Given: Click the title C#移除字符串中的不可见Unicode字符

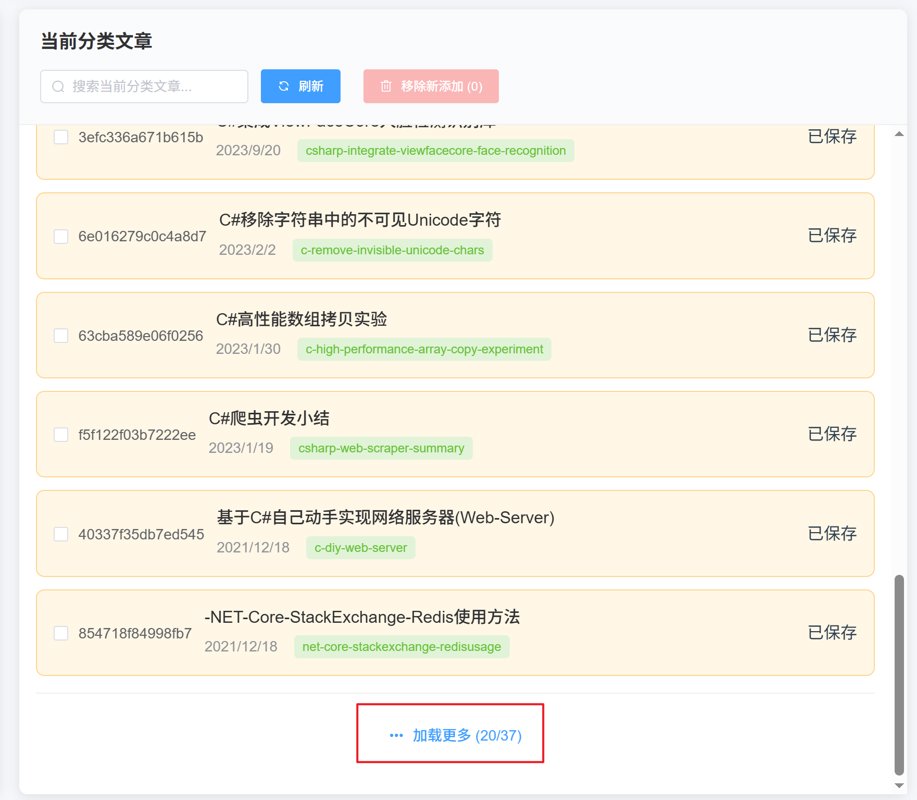Looking at the screenshot, I should pyautogui.click(x=360, y=220).
